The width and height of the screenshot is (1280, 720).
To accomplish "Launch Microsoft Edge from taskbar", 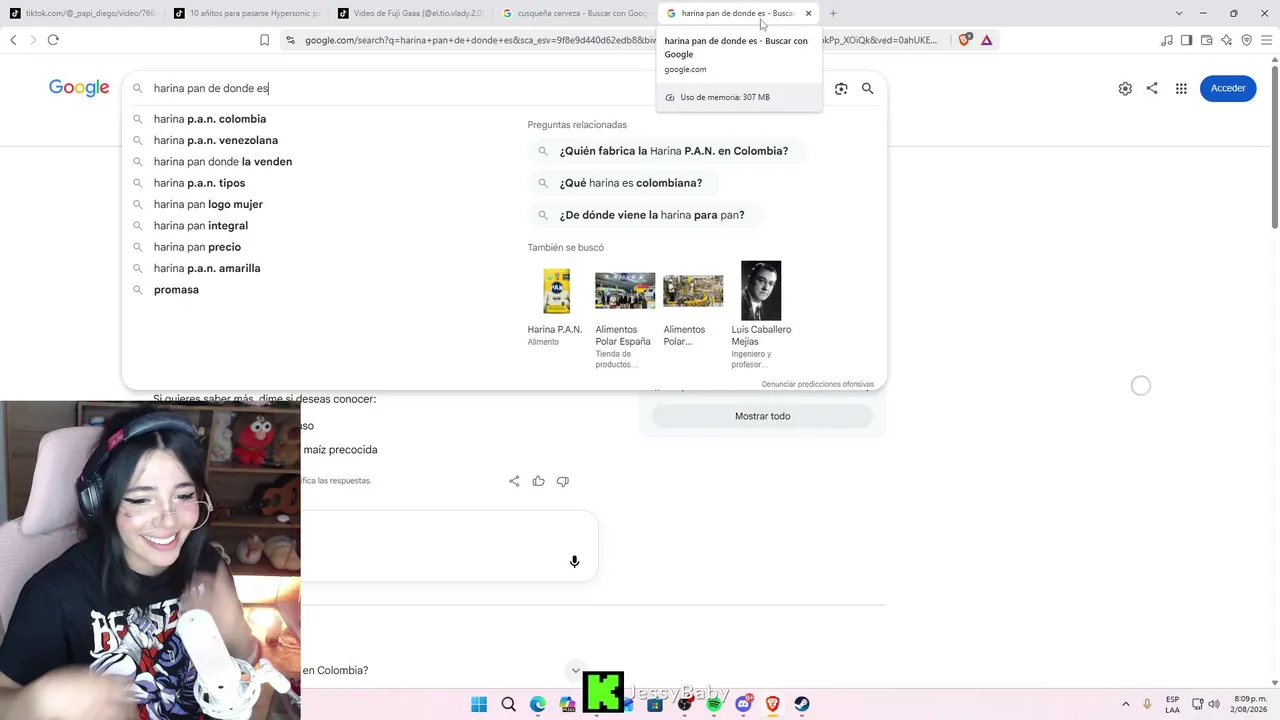I will pyautogui.click(x=538, y=704).
